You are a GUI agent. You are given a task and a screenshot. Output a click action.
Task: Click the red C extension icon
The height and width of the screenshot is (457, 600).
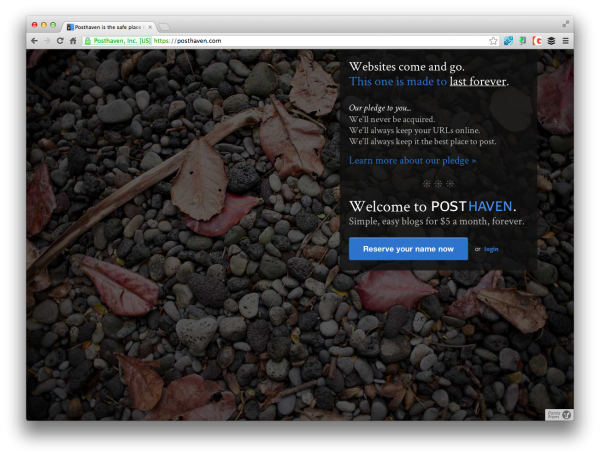click(537, 41)
